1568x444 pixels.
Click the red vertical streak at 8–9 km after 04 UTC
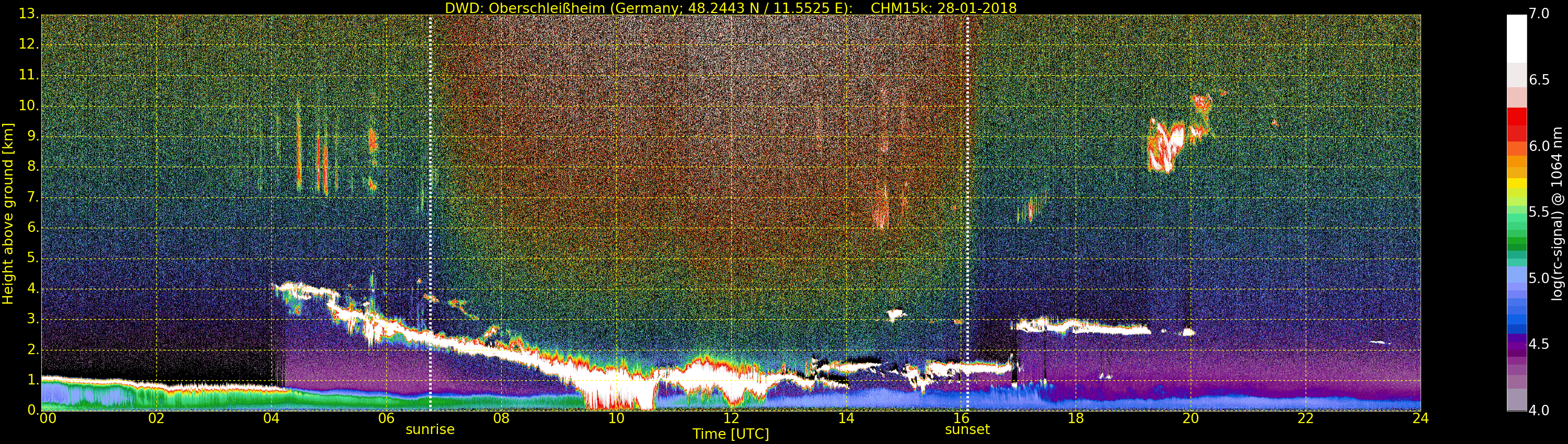tap(298, 152)
